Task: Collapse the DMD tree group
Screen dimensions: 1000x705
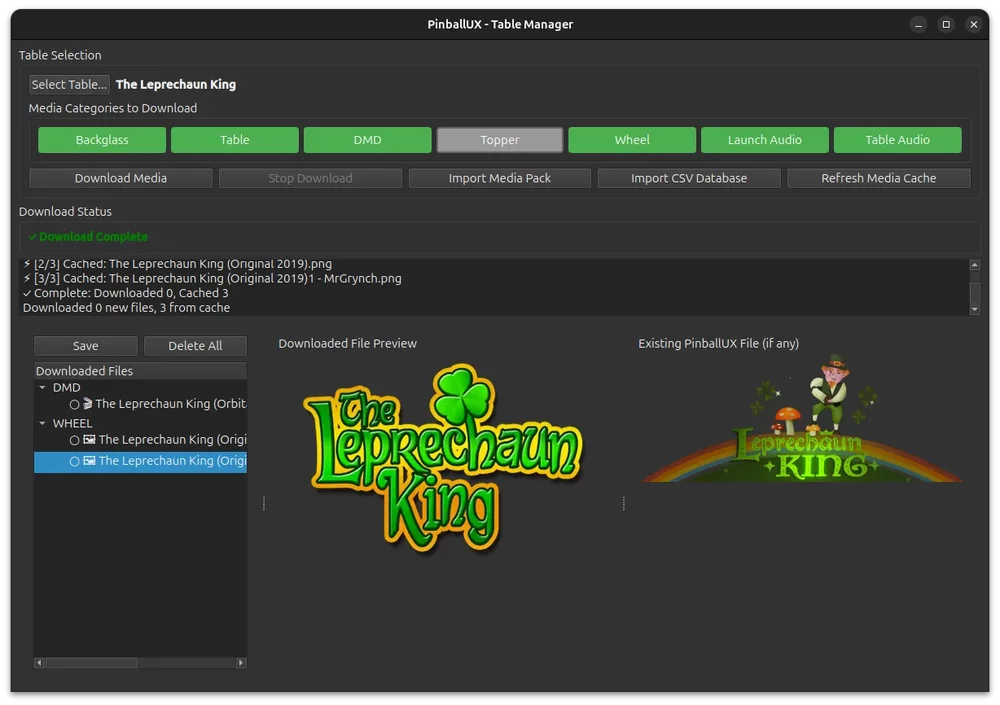Action: point(43,387)
